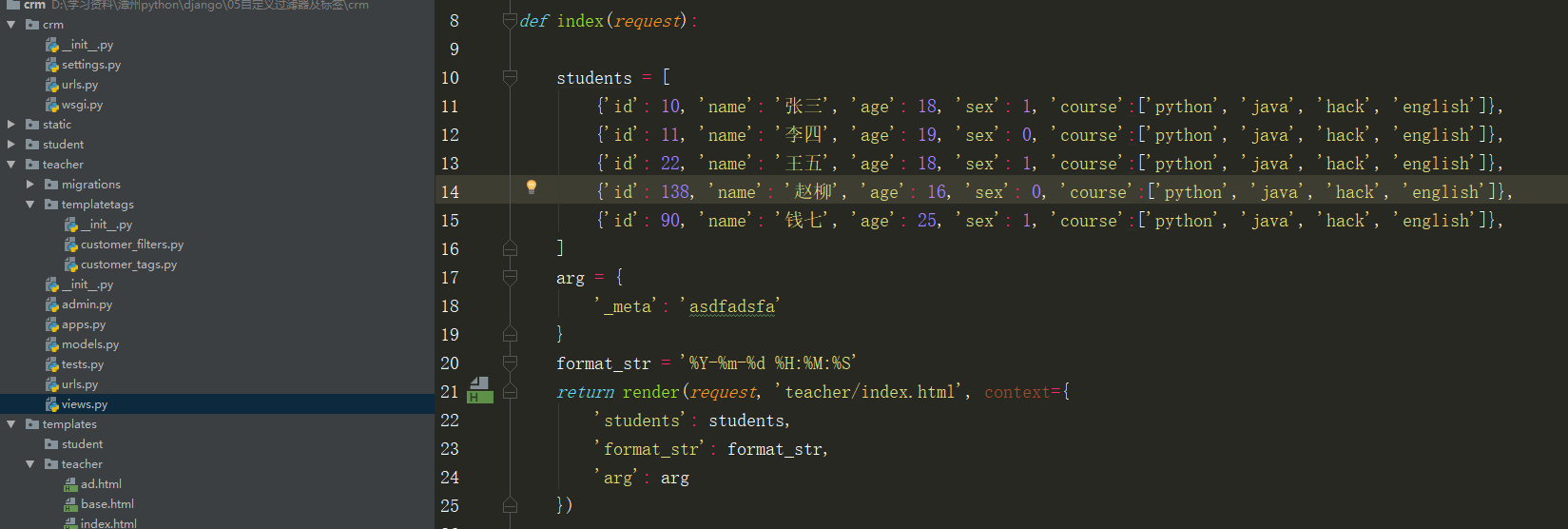Click the static folder icon
Screen dimensions: 1568x529
pyautogui.click(x=32, y=125)
